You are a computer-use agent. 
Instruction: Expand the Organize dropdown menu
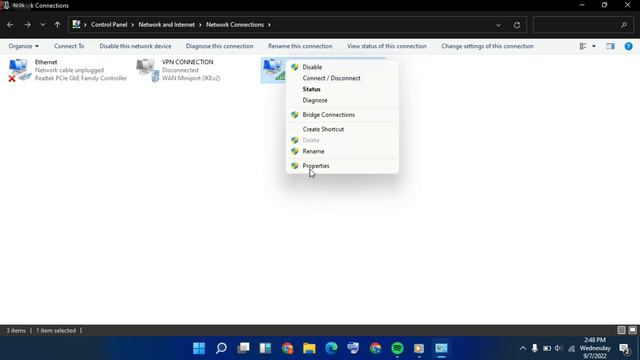[24, 46]
